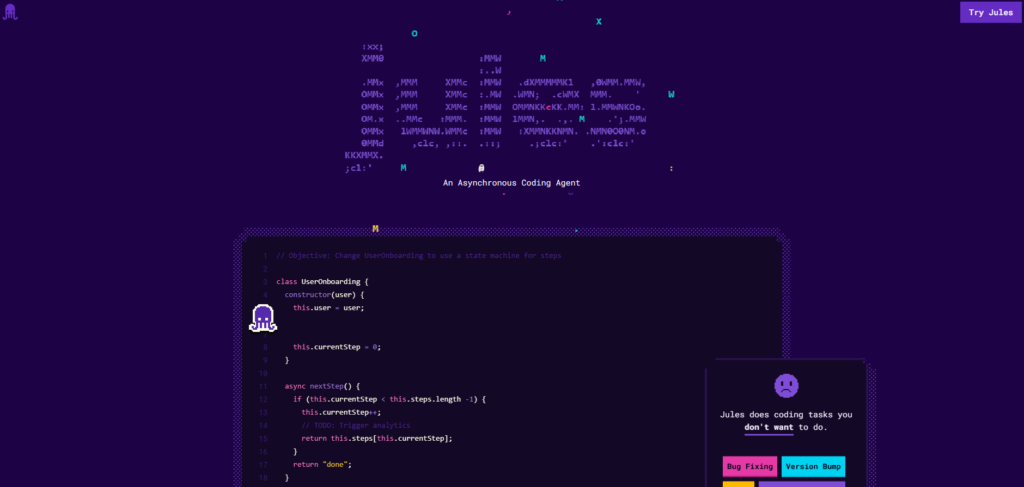The image size is (1024, 487).
Task: Click 'return this.steps[this.currentStep];' line
Action: point(377,438)
